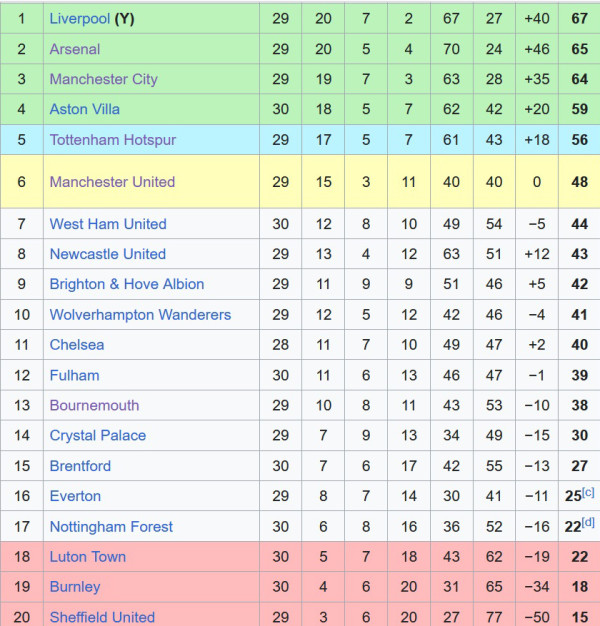This screenshot has width=600, height=626.
Task: Open footnote [c] beside Everton's points
Action: (x=588, y=492)
